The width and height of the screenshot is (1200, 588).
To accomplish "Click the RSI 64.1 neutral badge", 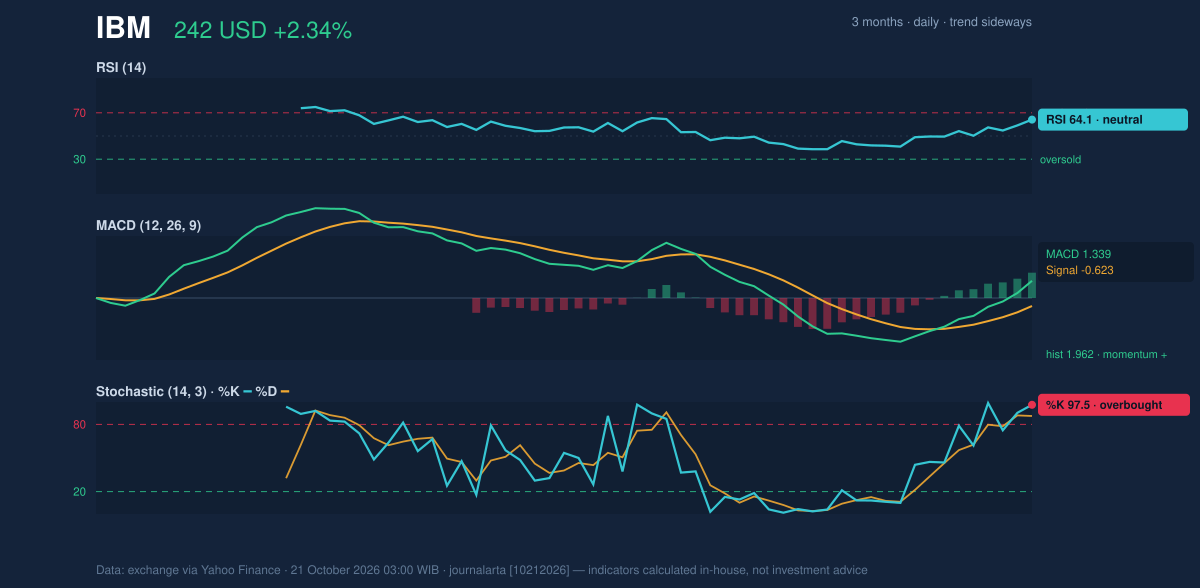I will (x=1113, y=120).
